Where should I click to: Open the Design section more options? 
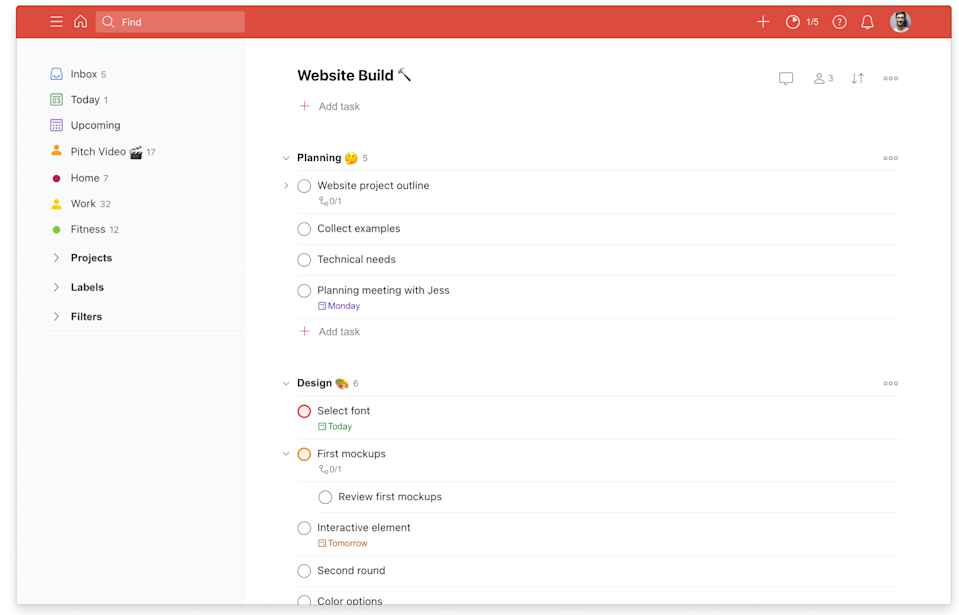click(890, 384)
